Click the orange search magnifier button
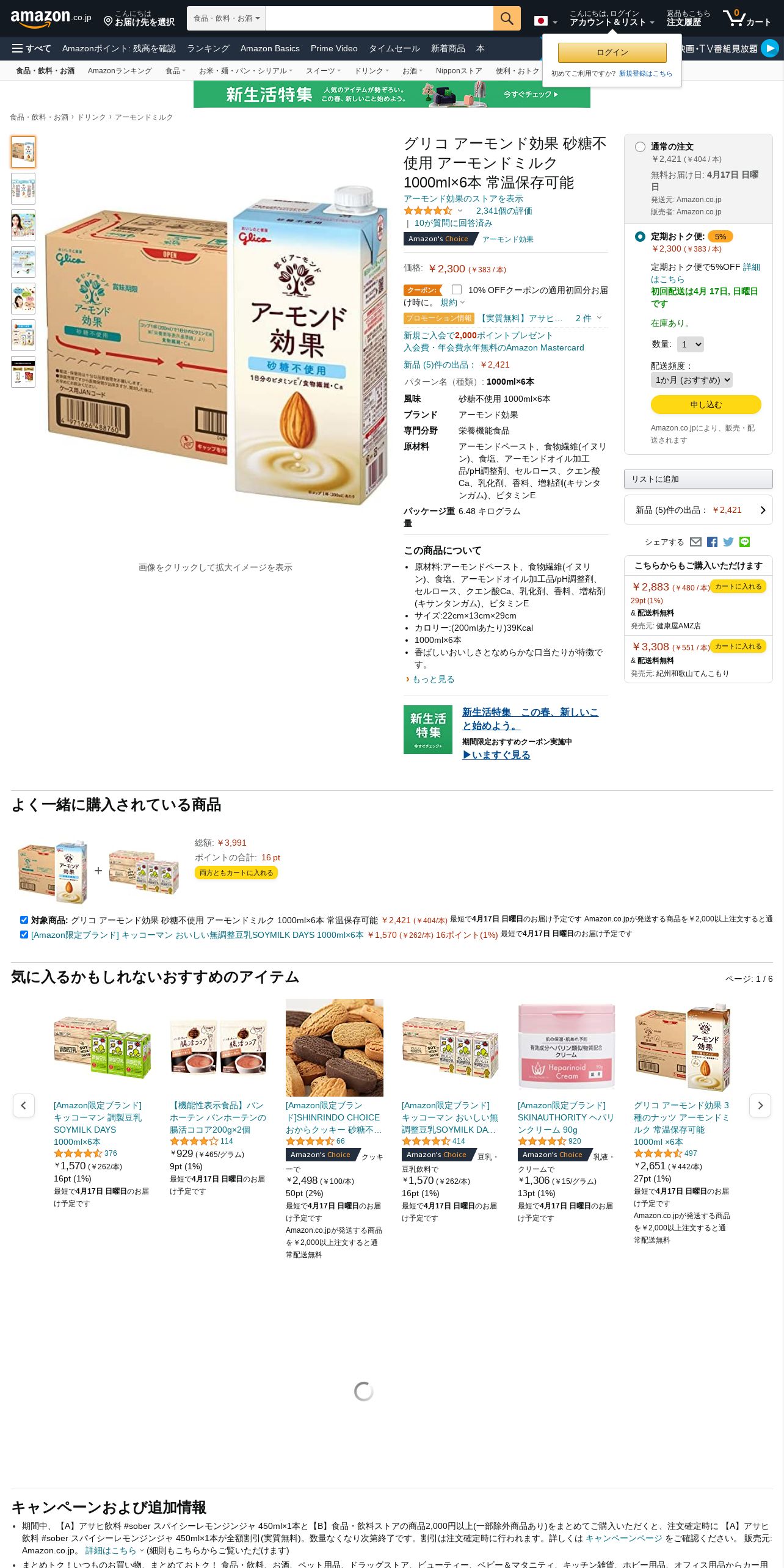784x1568 pixels. tap(507, 18)
